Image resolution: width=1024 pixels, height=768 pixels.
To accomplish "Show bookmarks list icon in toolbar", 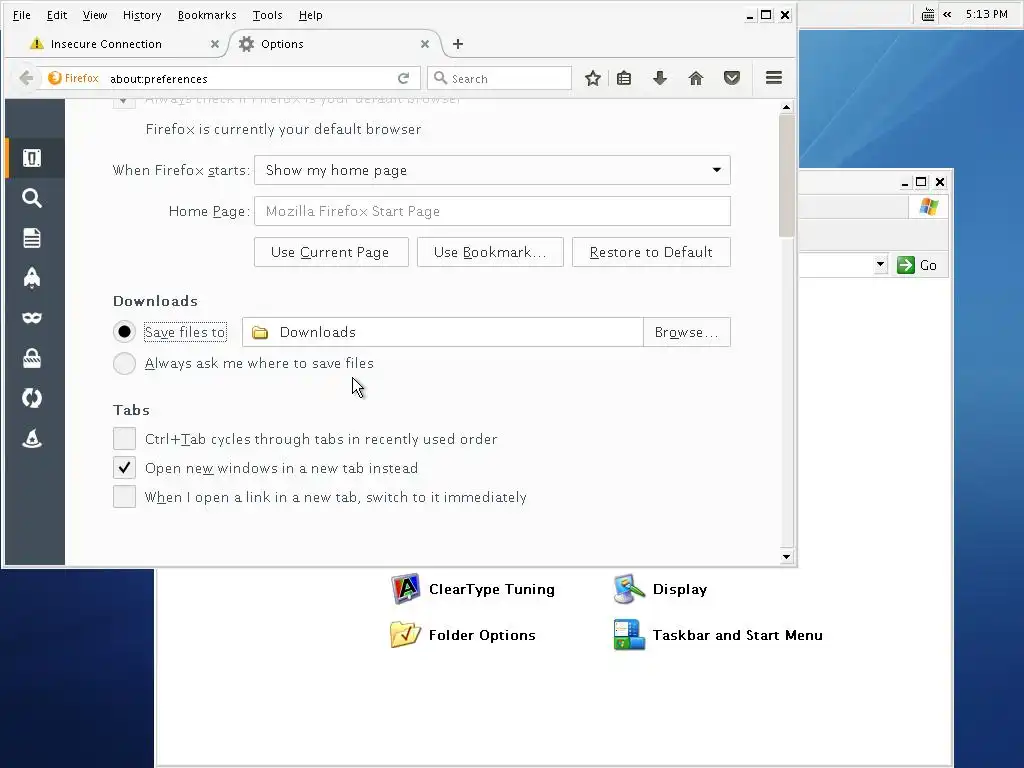I will (624, 78).
